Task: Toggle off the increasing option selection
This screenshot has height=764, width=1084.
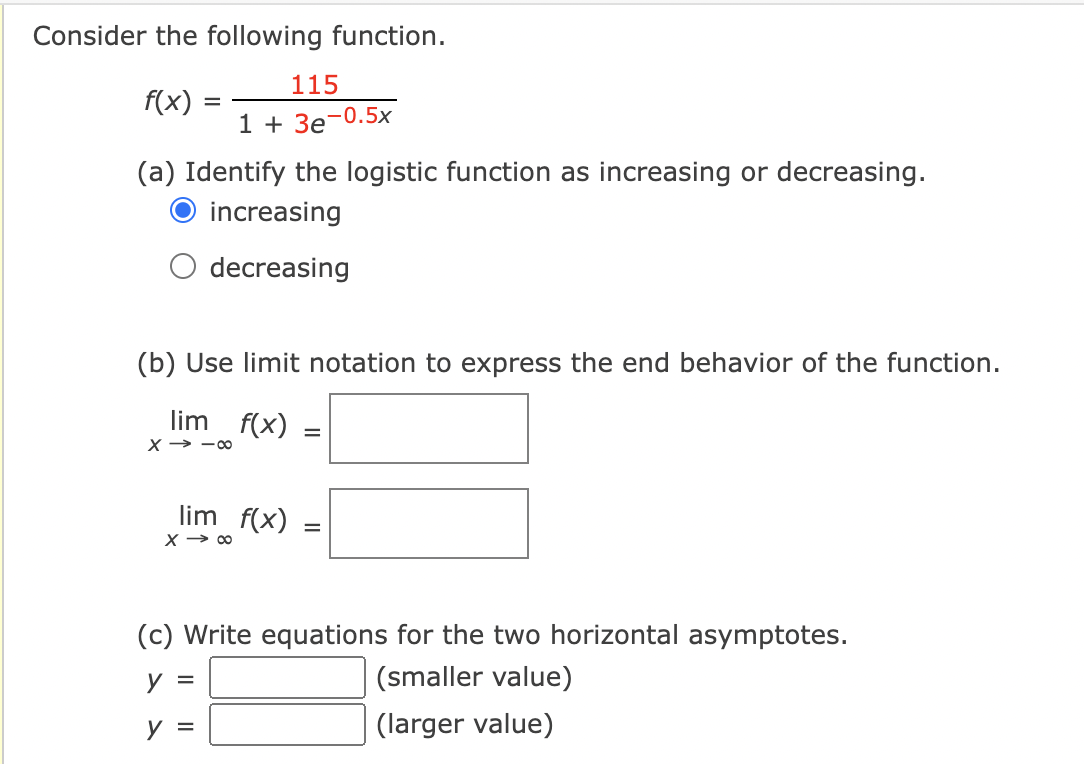Action: 183,211
